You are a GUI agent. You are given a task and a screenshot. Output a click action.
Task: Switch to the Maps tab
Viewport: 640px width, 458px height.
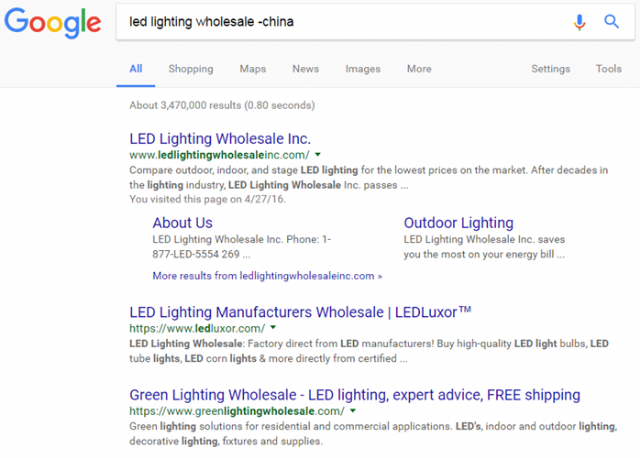(x=253, y=69)
